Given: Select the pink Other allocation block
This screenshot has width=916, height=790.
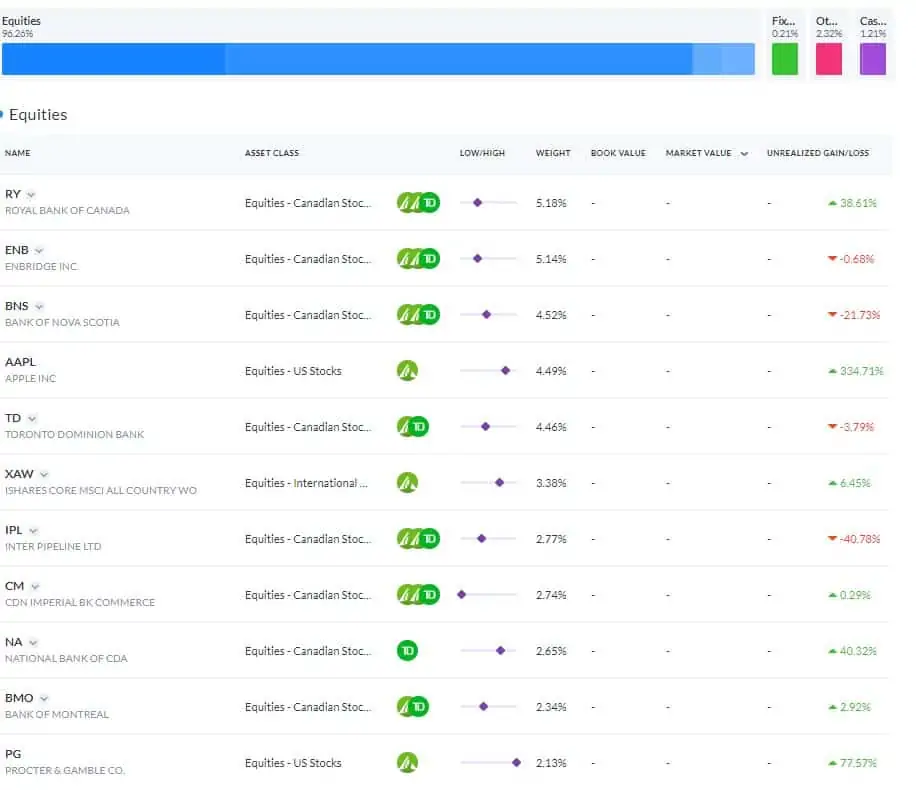Looking at the screenshot, I should coord(829,58).
